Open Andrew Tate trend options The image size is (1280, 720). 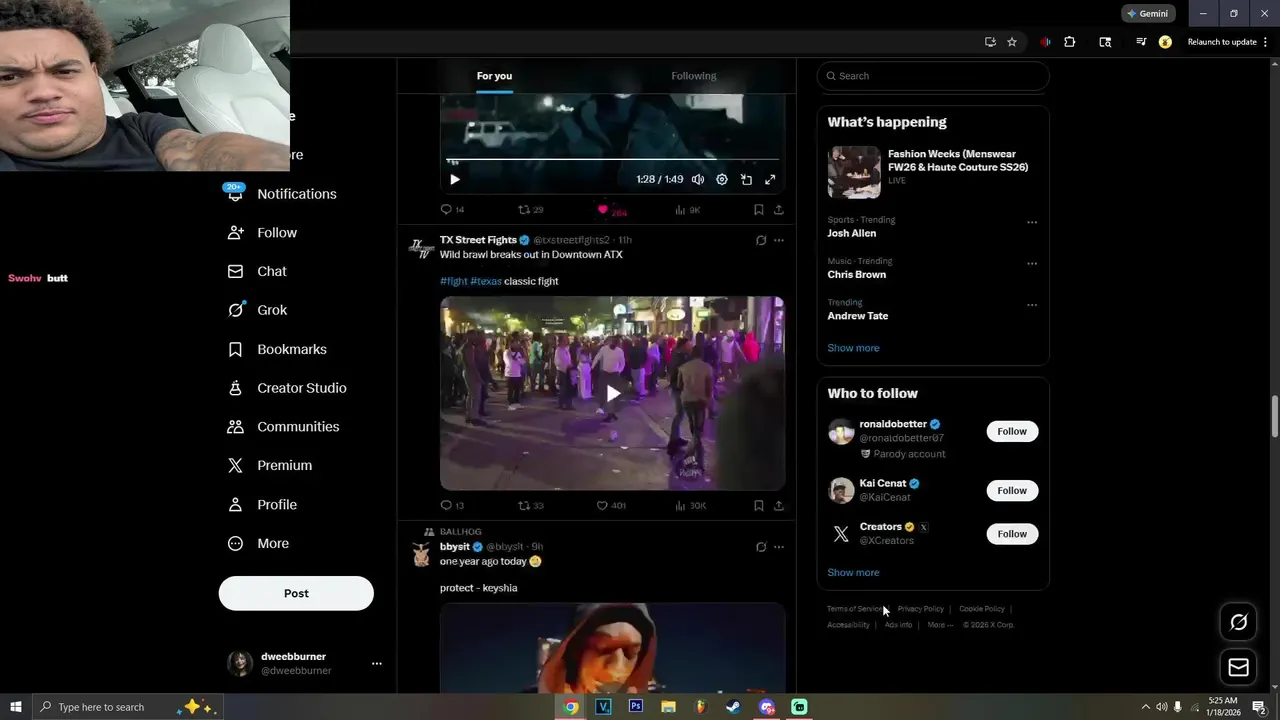coord(1032,305)
